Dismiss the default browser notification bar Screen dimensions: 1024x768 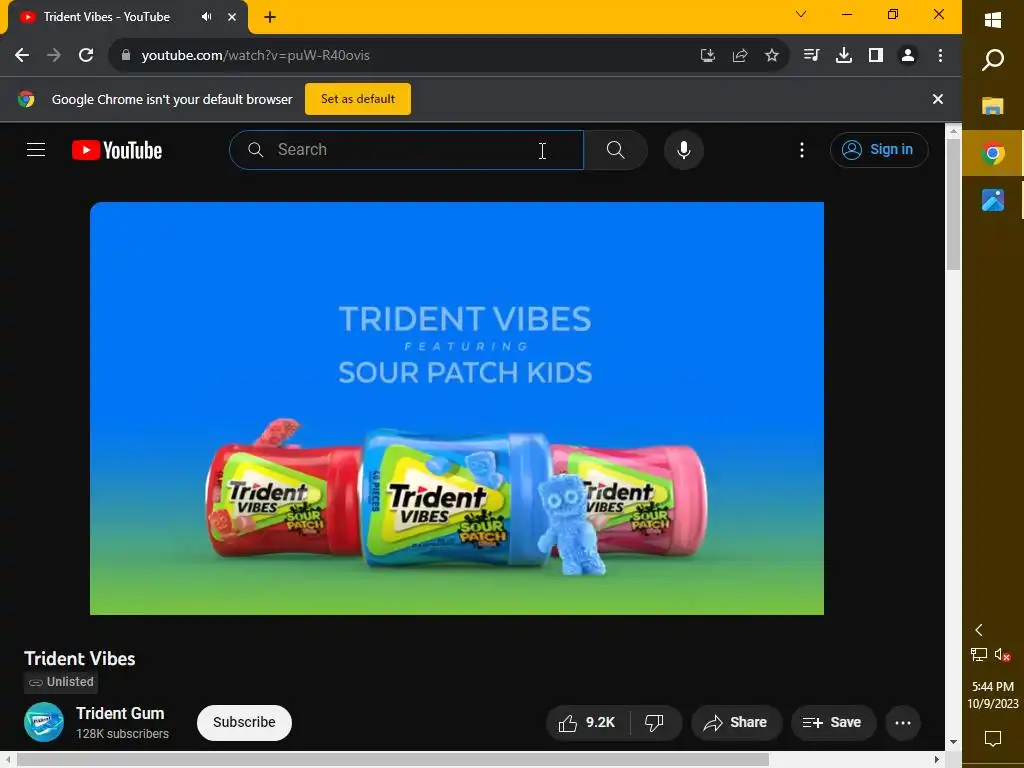tap(938, 99)
